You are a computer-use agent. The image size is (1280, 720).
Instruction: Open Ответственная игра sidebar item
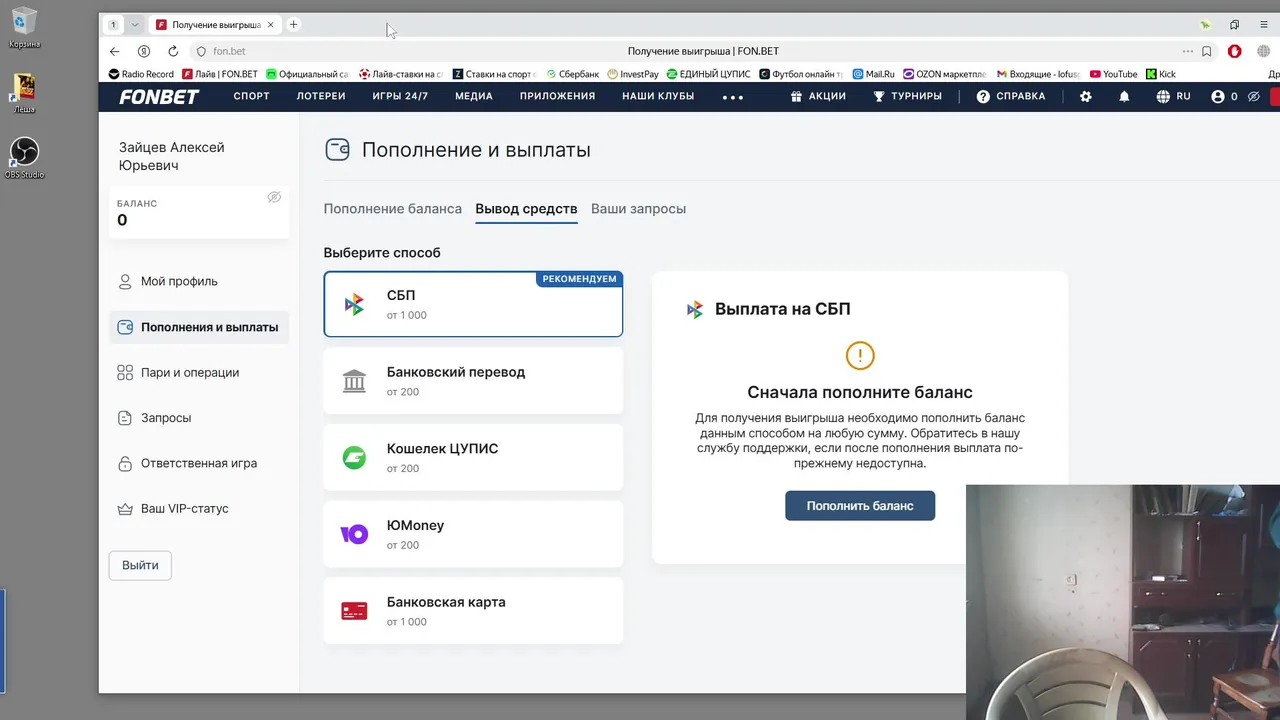(199, 464)
